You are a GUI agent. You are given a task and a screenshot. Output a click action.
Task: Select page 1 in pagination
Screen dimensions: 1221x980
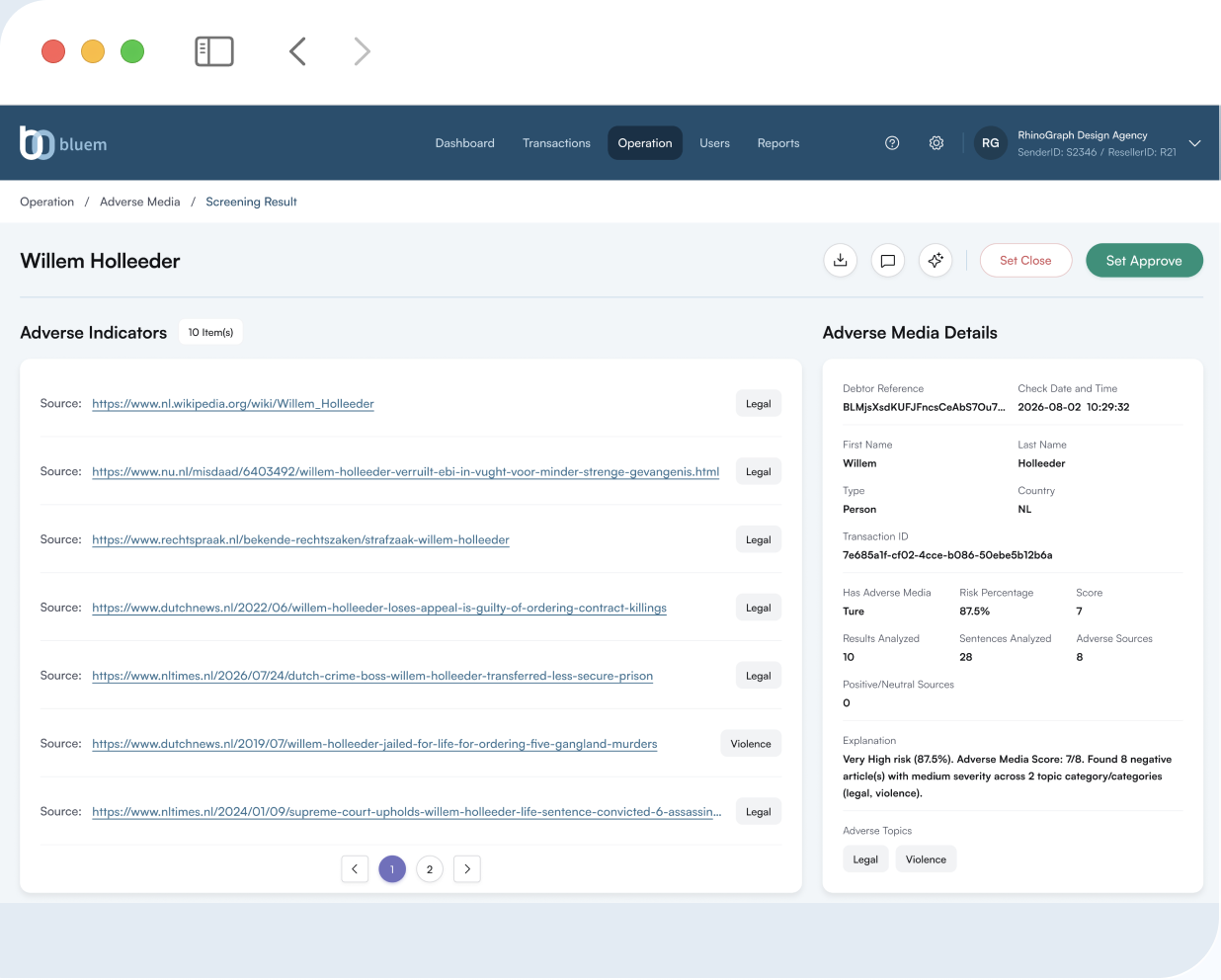tap(392, 869)
